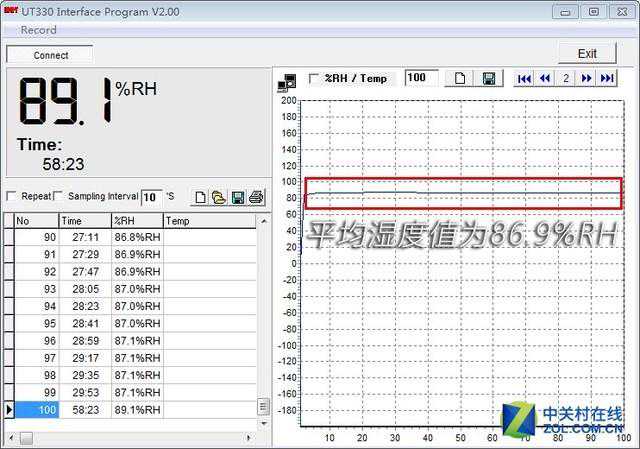Open the Record menu
The image size is (640, 449).
(39, 31)
